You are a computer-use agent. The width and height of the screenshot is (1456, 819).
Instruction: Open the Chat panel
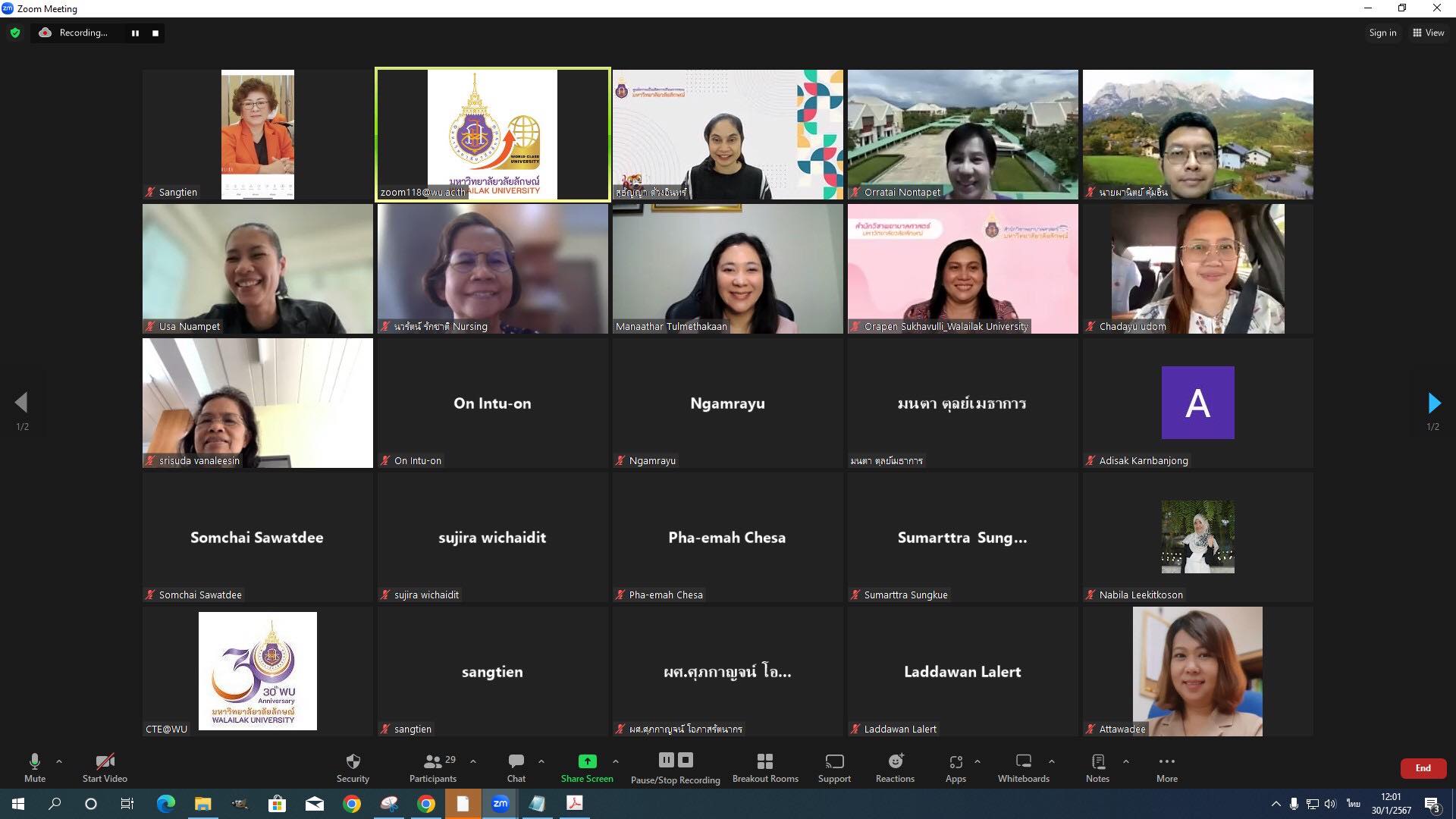516,767
